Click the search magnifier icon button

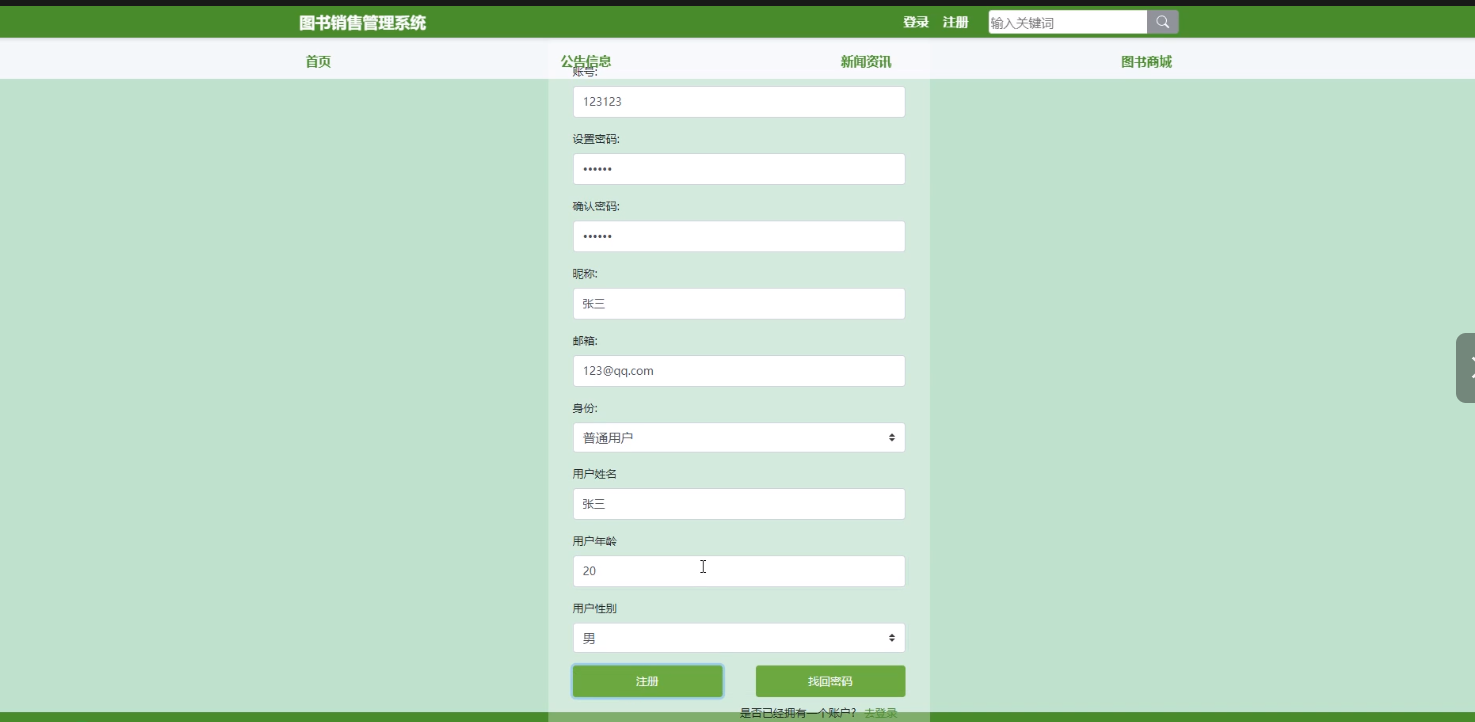click(x=1162, y=22)
